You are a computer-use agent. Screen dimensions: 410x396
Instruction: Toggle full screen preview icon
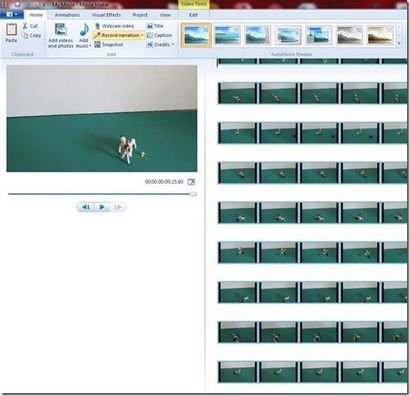[191, 182]
